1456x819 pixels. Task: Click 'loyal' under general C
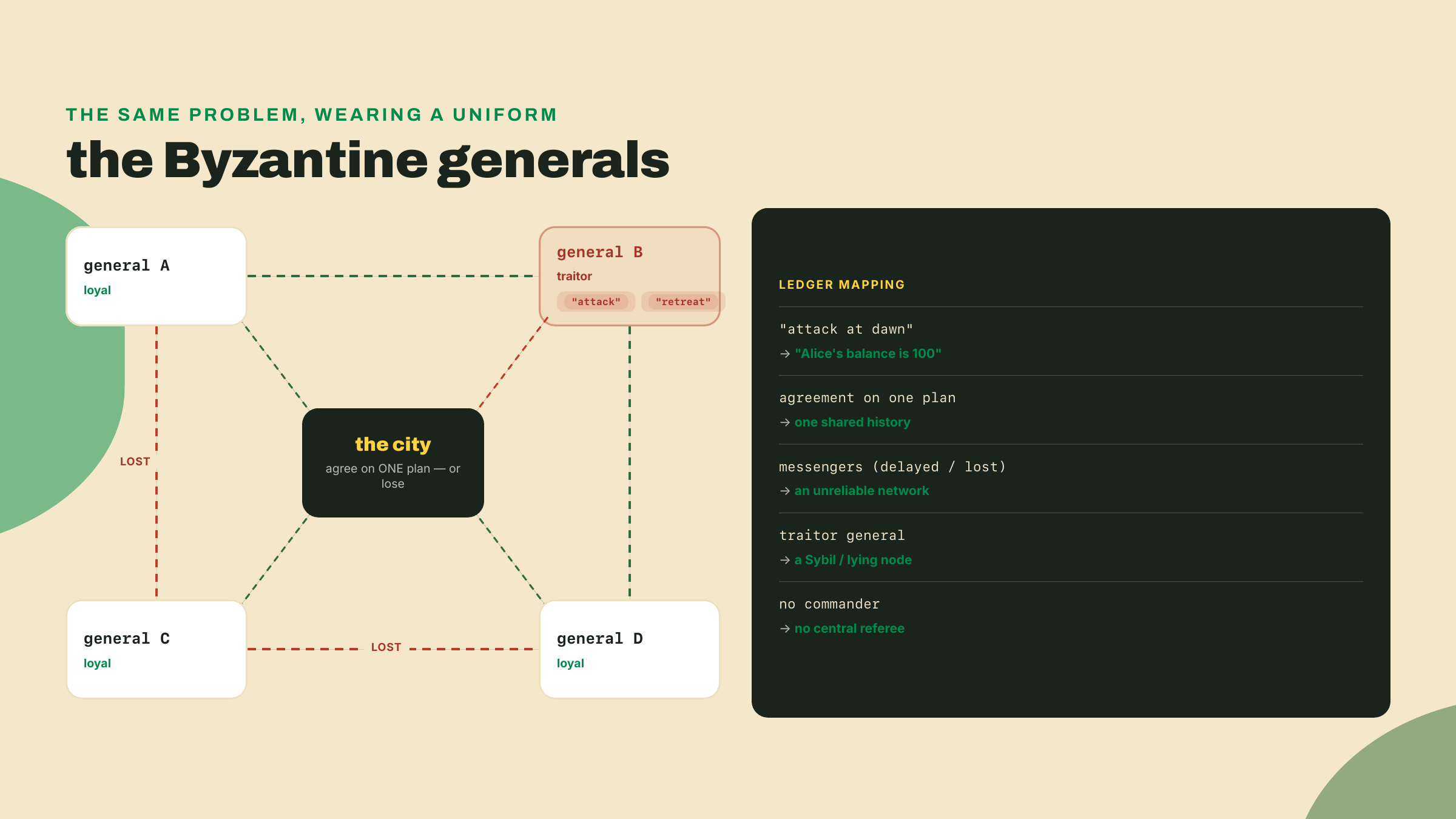click(x=97, y=663)
